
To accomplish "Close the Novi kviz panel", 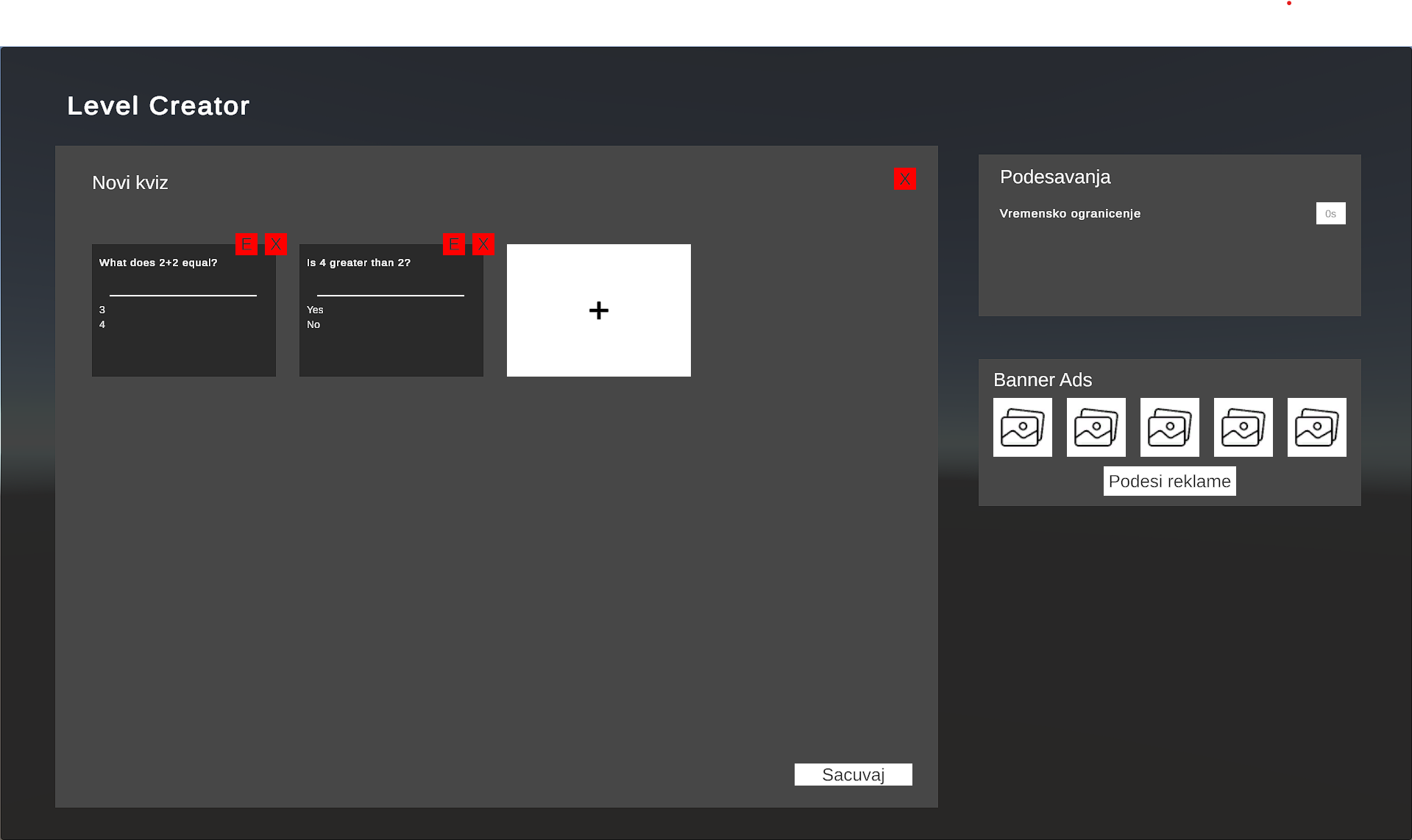I will point(905,179).
